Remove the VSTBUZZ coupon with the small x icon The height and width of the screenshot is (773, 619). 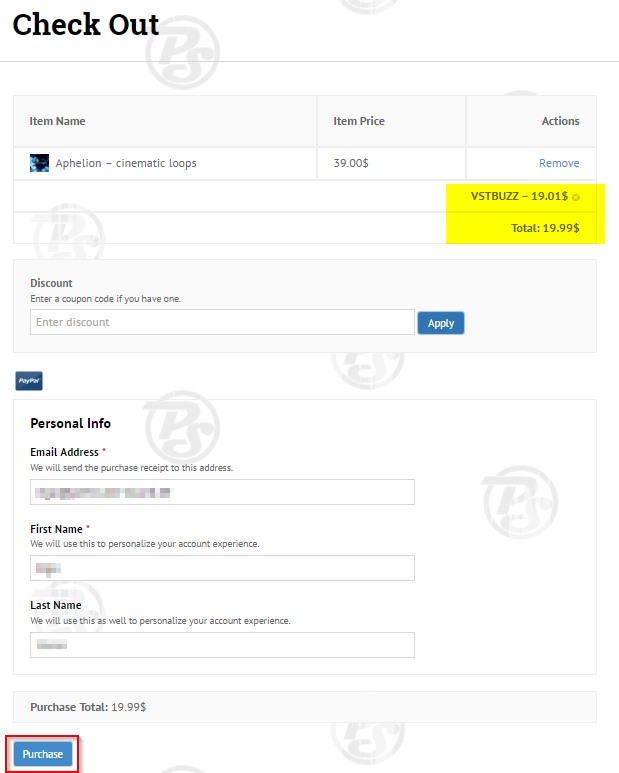[x=576, y=197]
